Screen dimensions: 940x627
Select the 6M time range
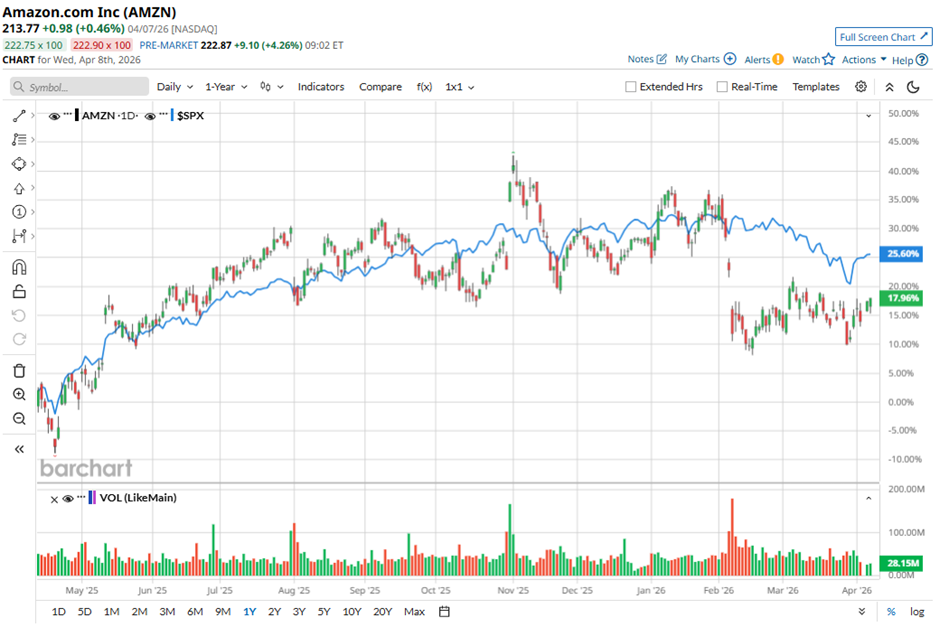click(x=195, y=611)
